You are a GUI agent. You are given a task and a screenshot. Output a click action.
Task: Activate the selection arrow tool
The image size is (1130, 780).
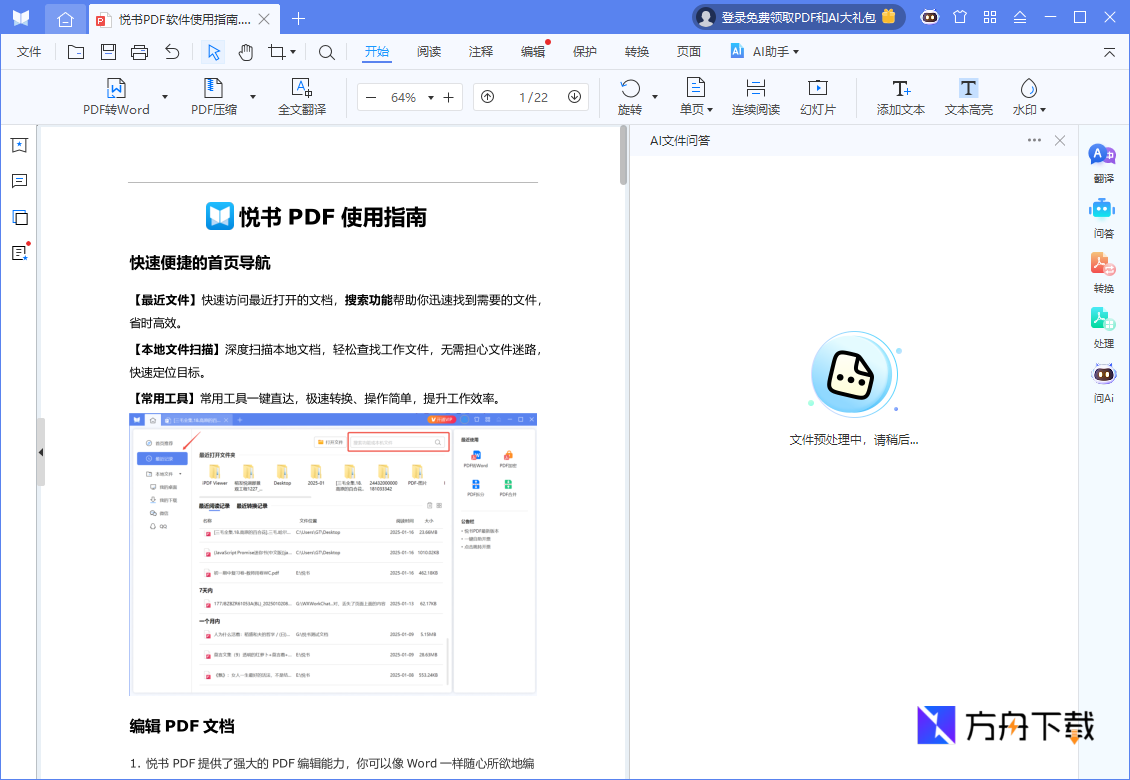pos(213,51)
